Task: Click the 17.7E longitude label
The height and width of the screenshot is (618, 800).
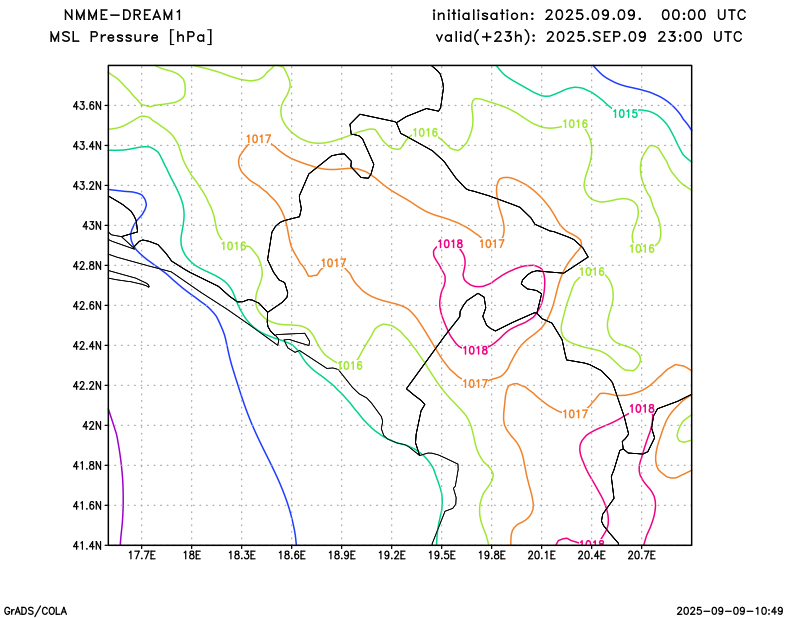Action: [141, 555]
